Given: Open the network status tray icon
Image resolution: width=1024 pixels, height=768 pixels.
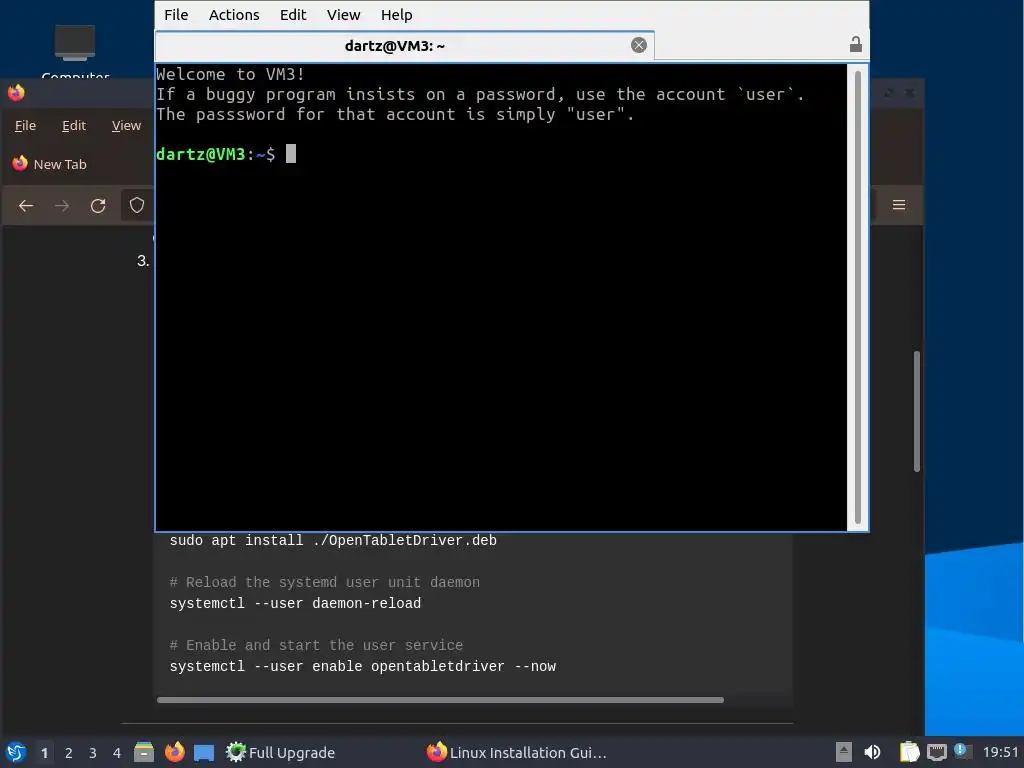Looking at the screenshot, I should 936,752.
